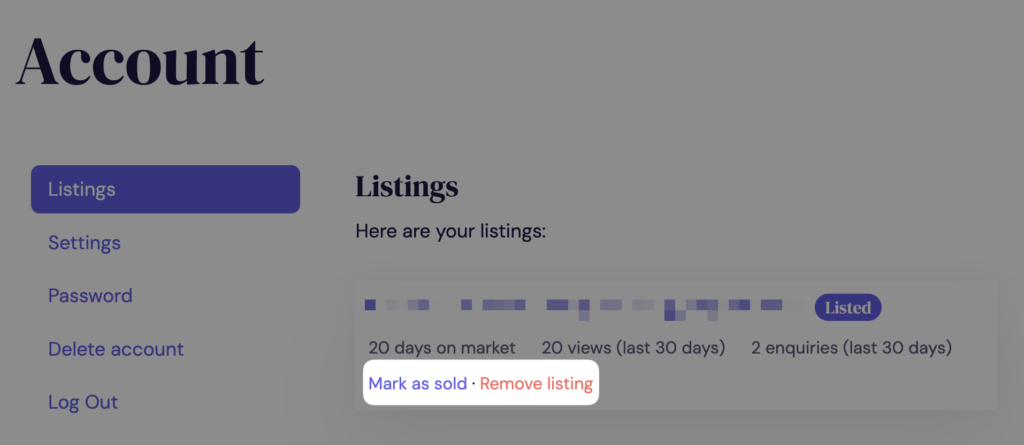Click the 20 days on market stat

442,348
